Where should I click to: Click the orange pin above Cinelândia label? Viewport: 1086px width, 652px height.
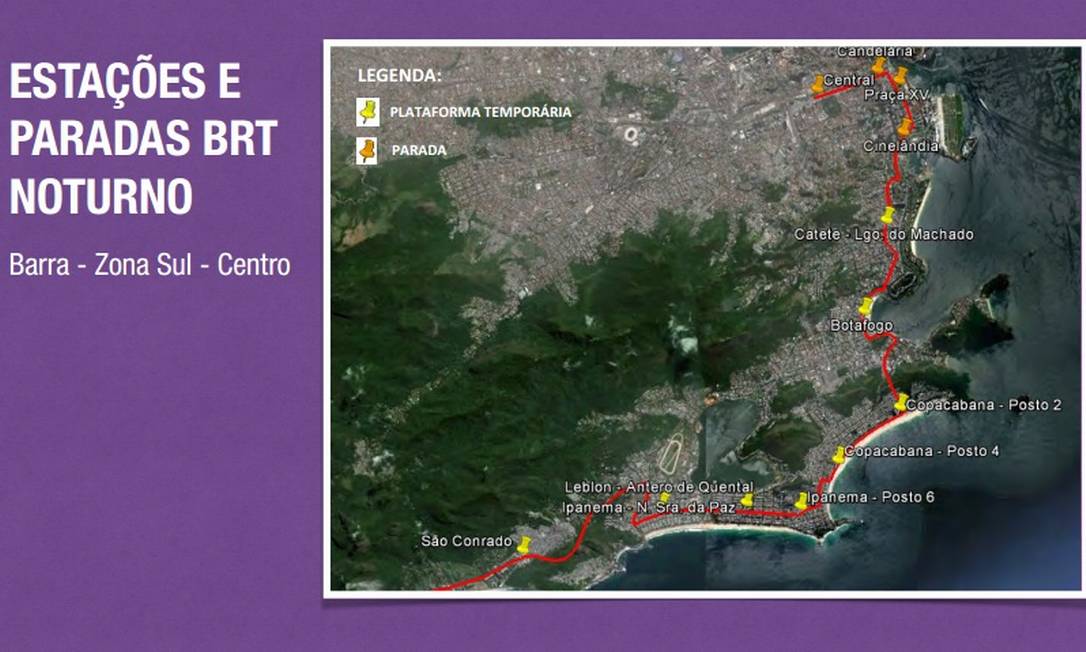point(905,127)
